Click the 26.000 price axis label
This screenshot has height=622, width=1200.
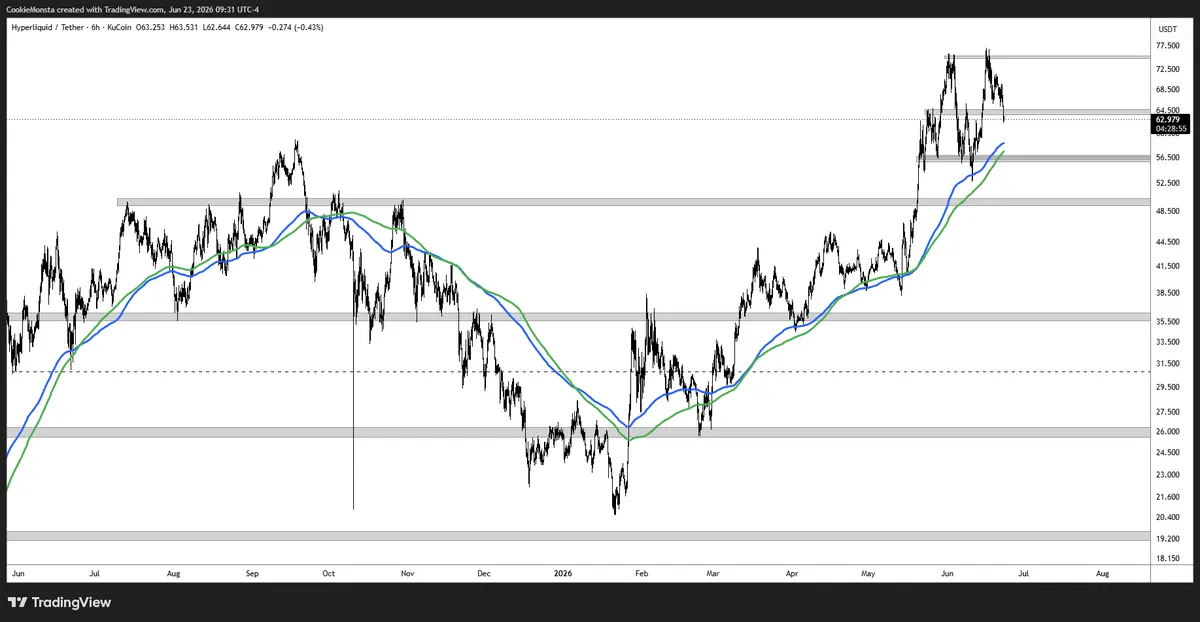click(x=1167, y=431)
